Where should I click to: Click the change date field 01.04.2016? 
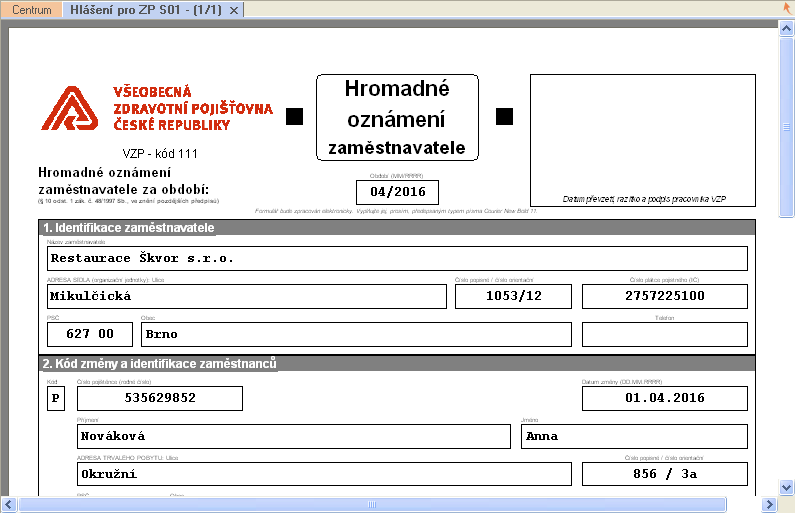[665, 398]
